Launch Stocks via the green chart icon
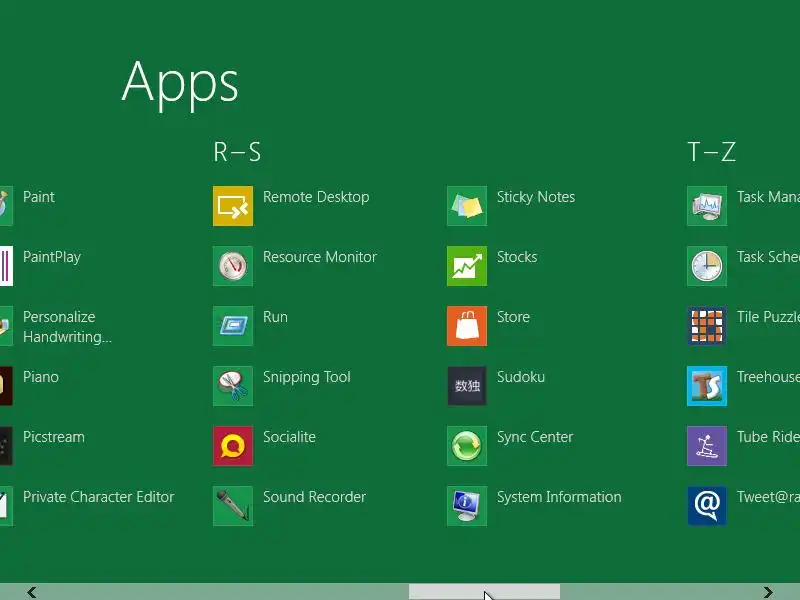This screenshot has height=600, width=800. click(x=467, y=266)
